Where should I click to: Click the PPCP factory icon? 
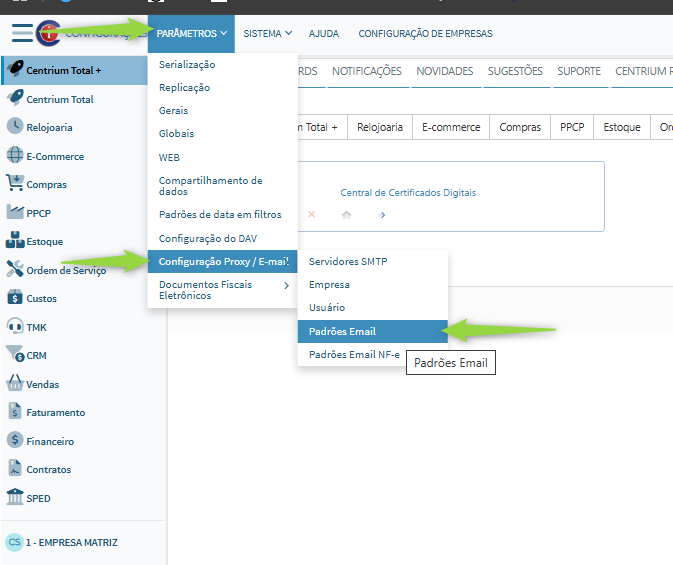pyautogui.click(x=15, y=213)
